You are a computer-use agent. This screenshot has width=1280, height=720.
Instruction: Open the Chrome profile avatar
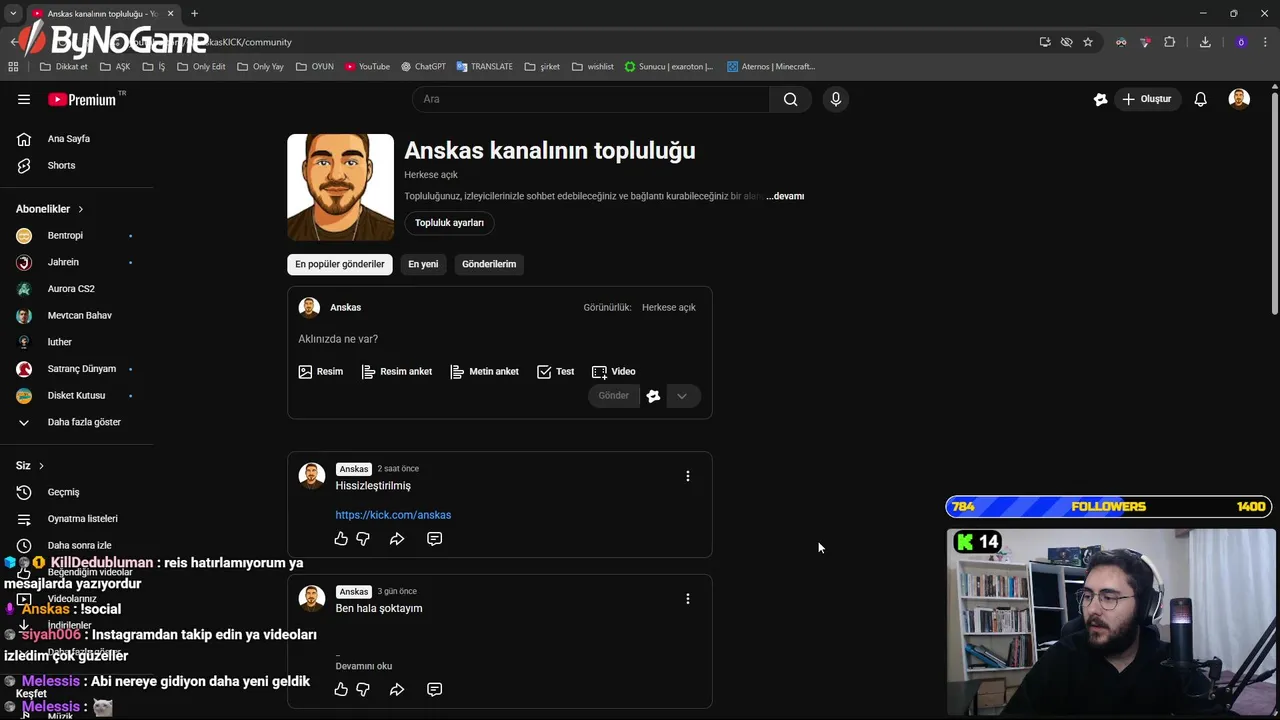pyautogui.click(x=1241, y=42)
